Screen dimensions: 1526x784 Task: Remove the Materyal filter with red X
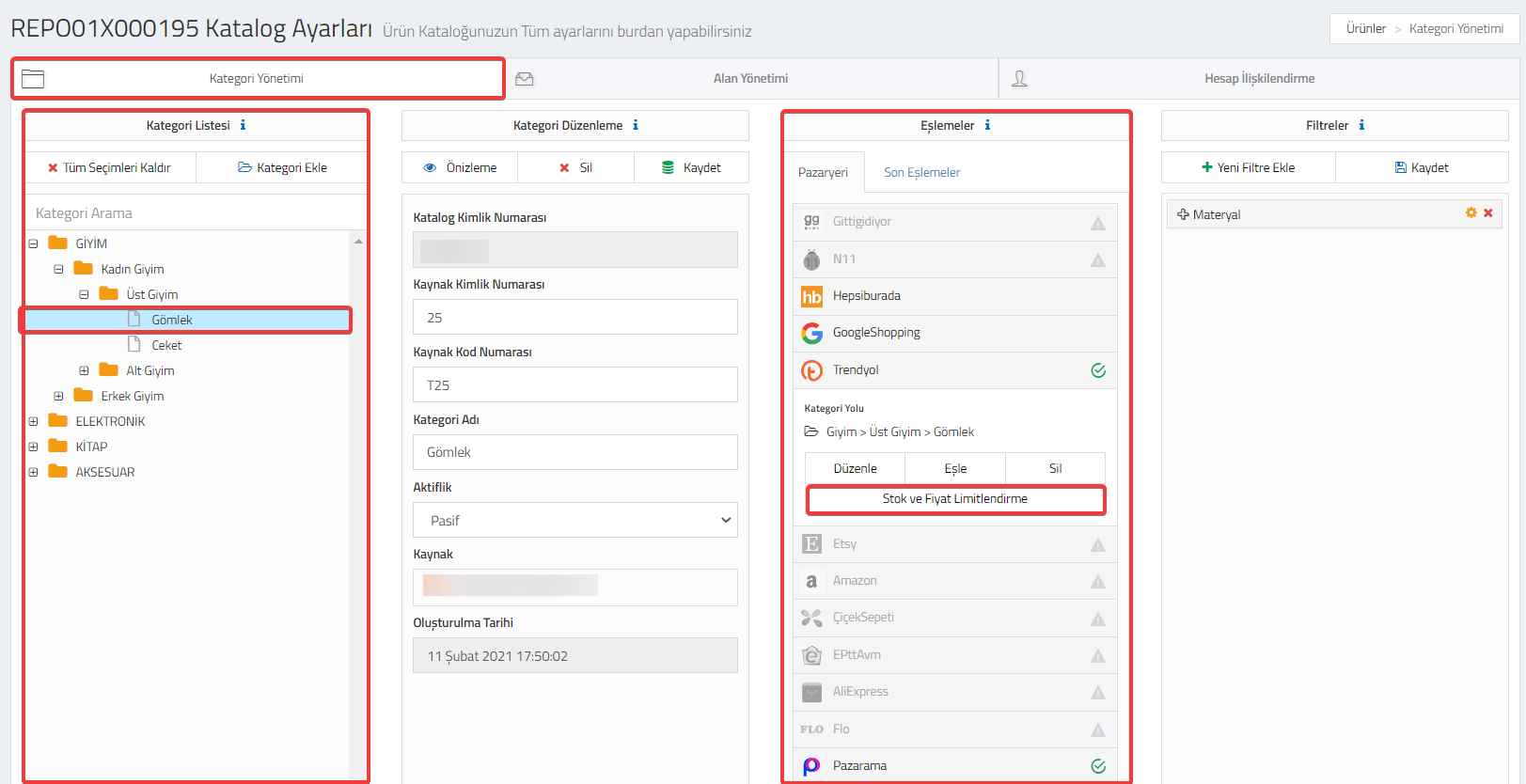pyautogui.click(x=1488, y=213)
